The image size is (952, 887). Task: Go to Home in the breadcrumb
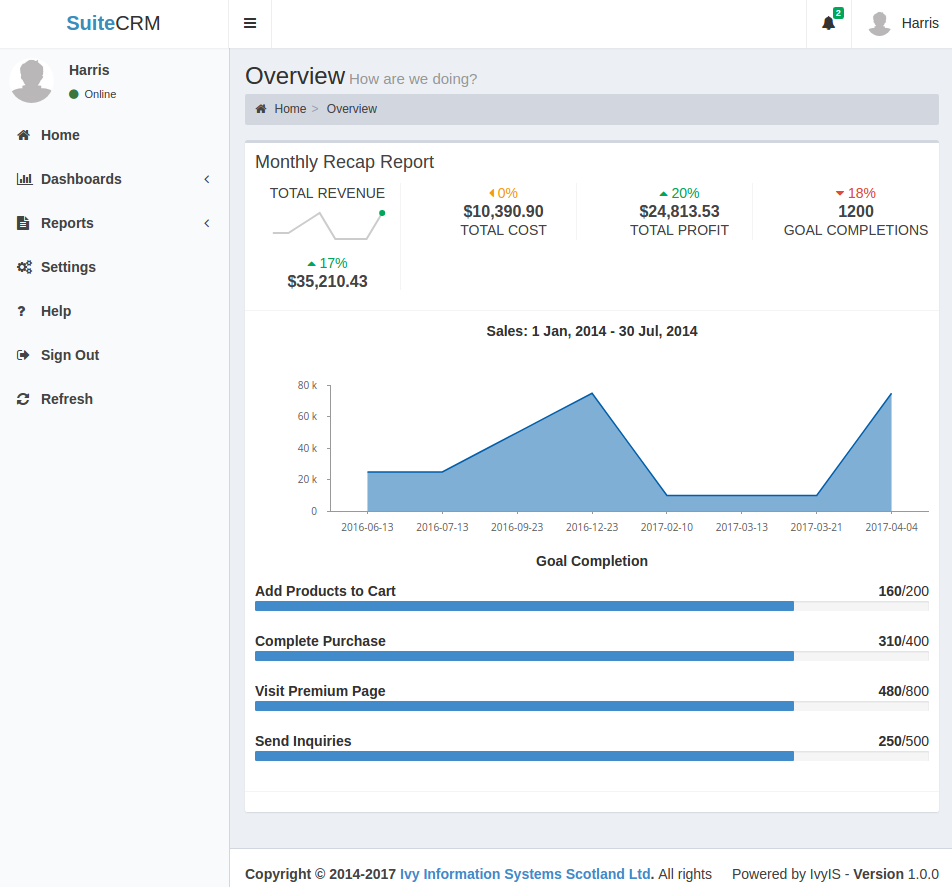(x=290, y=109)
